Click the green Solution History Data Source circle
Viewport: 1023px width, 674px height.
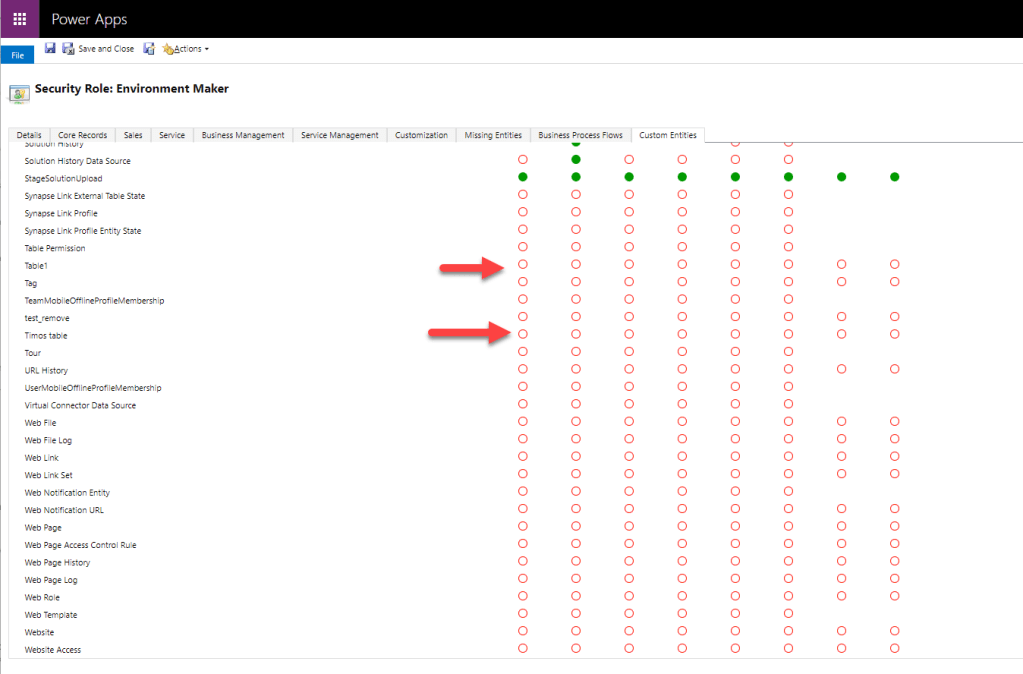pos(575,160)
